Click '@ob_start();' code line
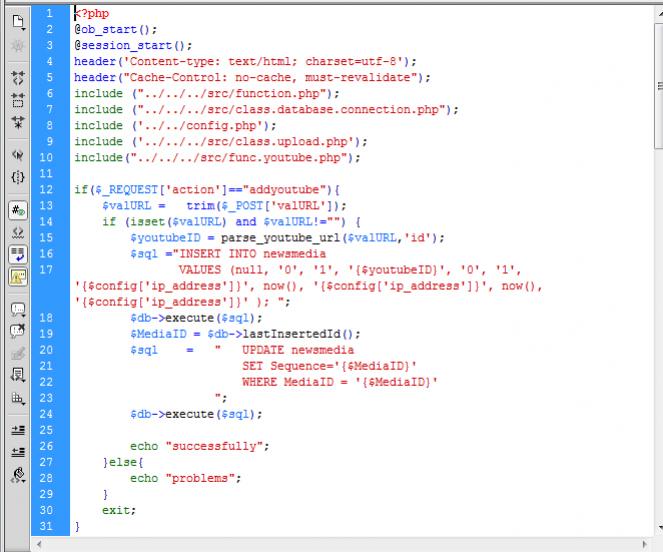The image size is (663, 552). point(116,30)
